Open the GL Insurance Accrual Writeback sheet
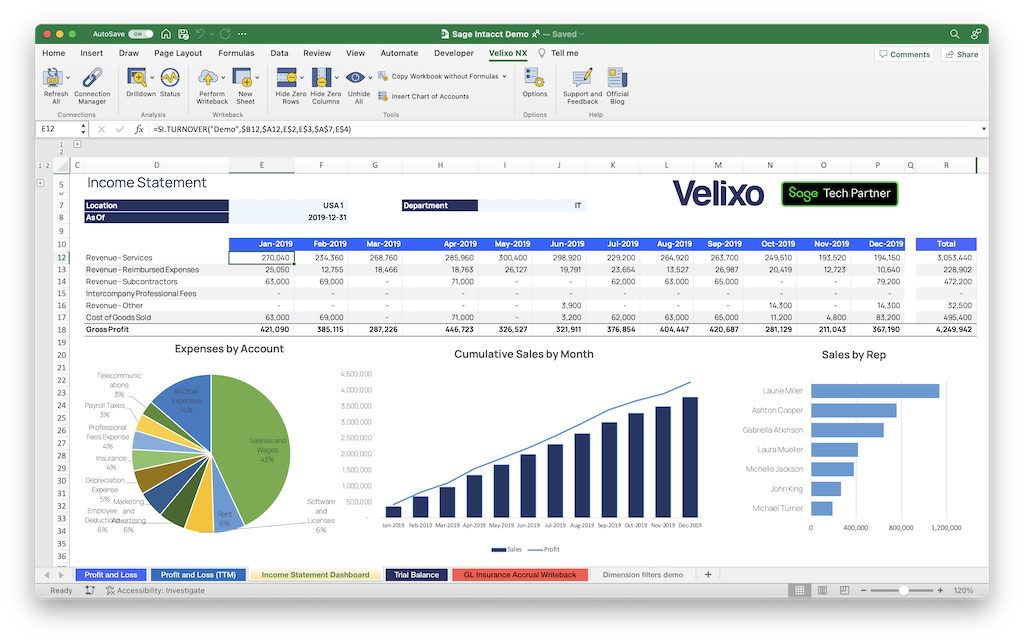This screenshot has height=644, width=1024. click(x=520, y=575)
